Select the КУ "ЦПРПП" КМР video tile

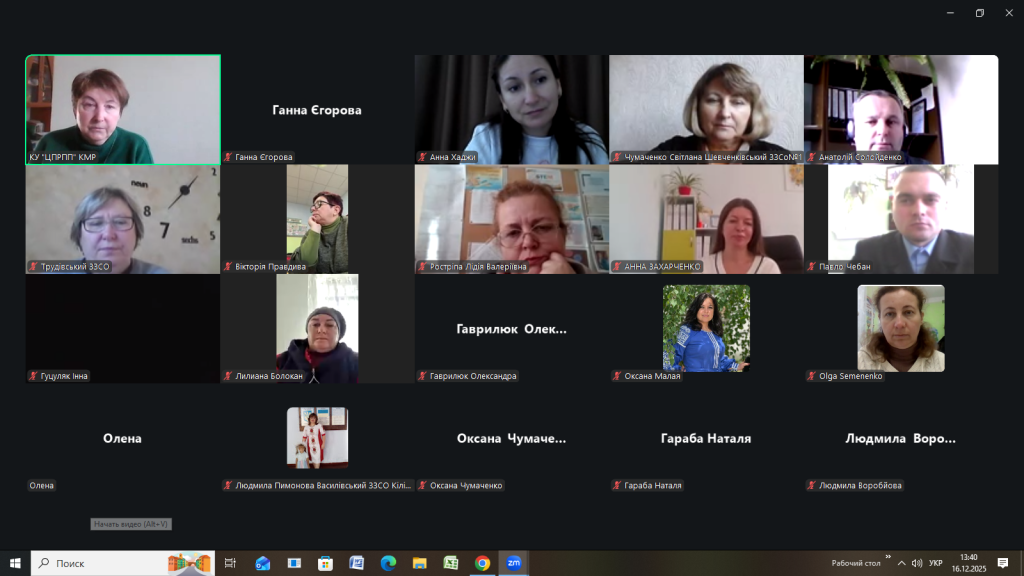pos(123,109)
